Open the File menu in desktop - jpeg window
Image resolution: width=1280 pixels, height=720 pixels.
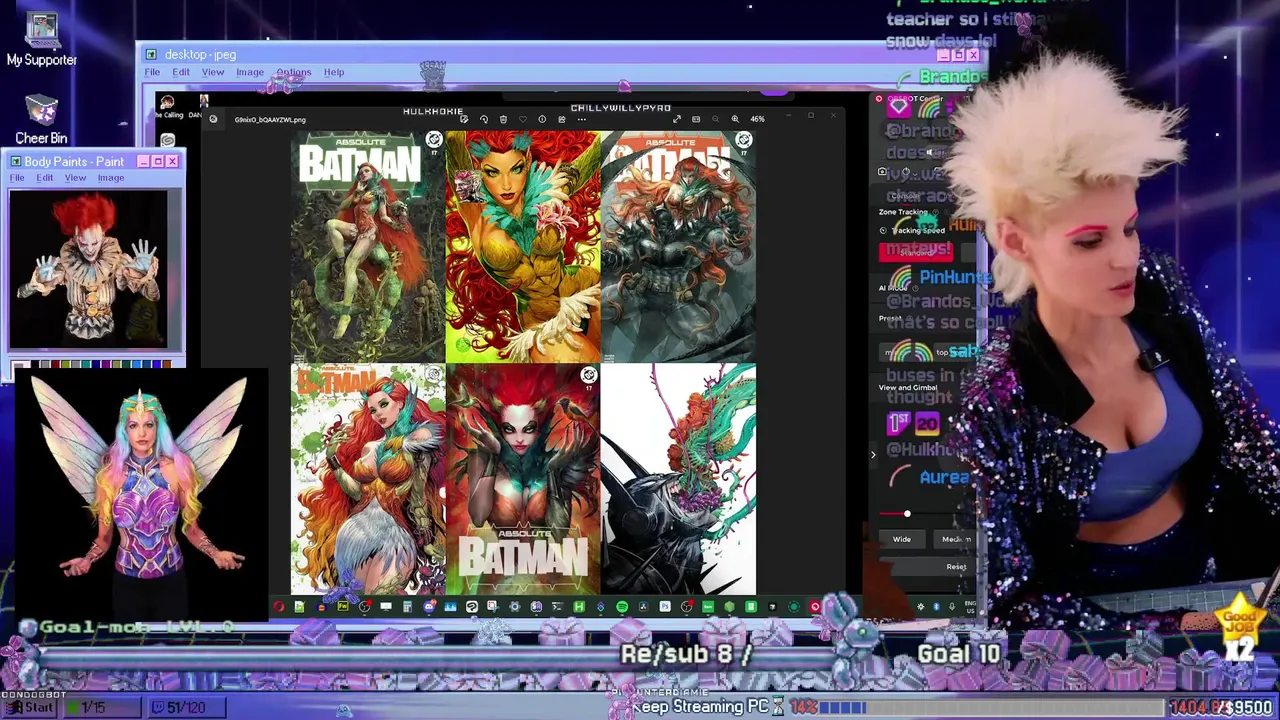[152, 72]
